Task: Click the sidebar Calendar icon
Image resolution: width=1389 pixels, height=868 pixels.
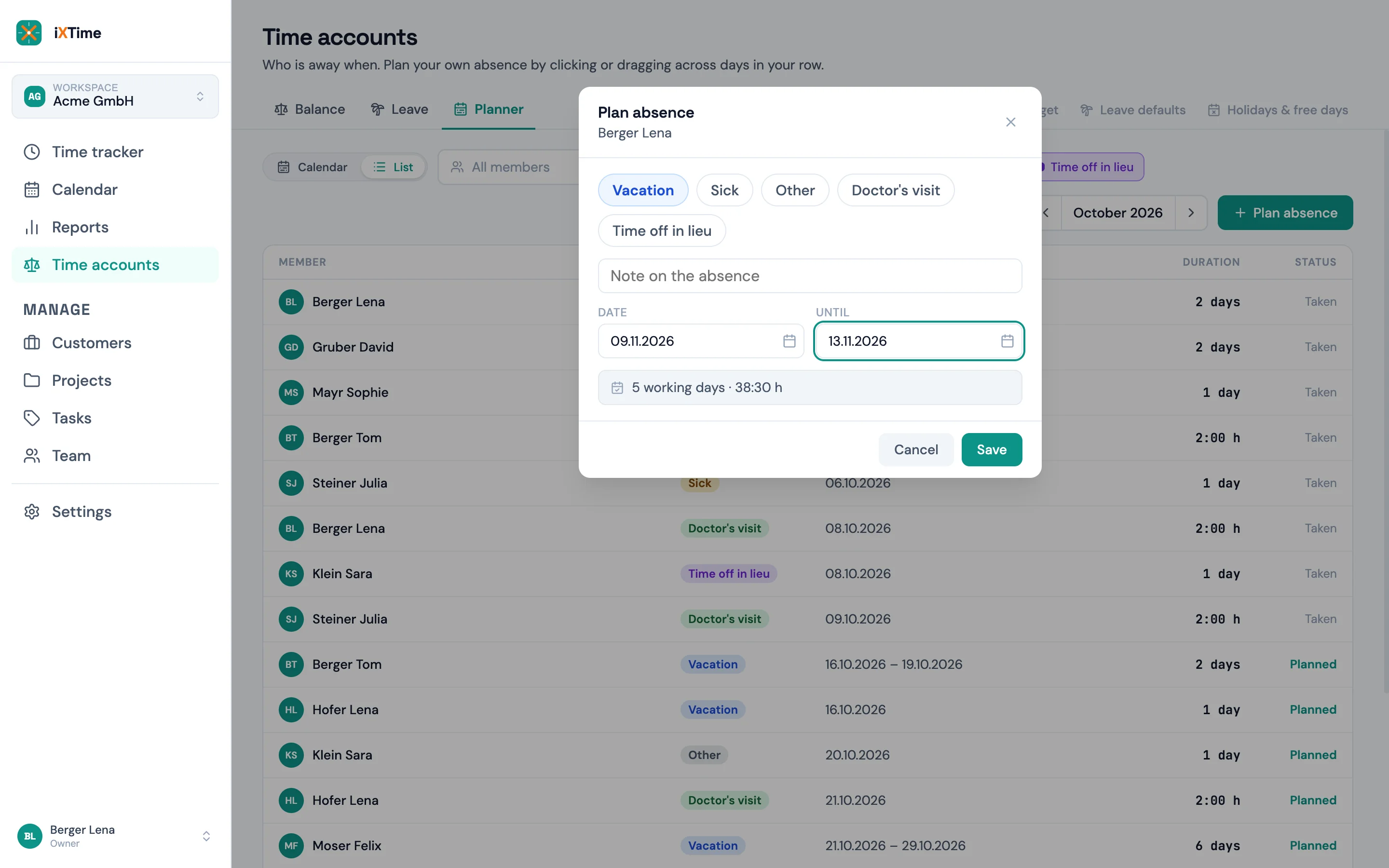Action: (x=31, y=190)
